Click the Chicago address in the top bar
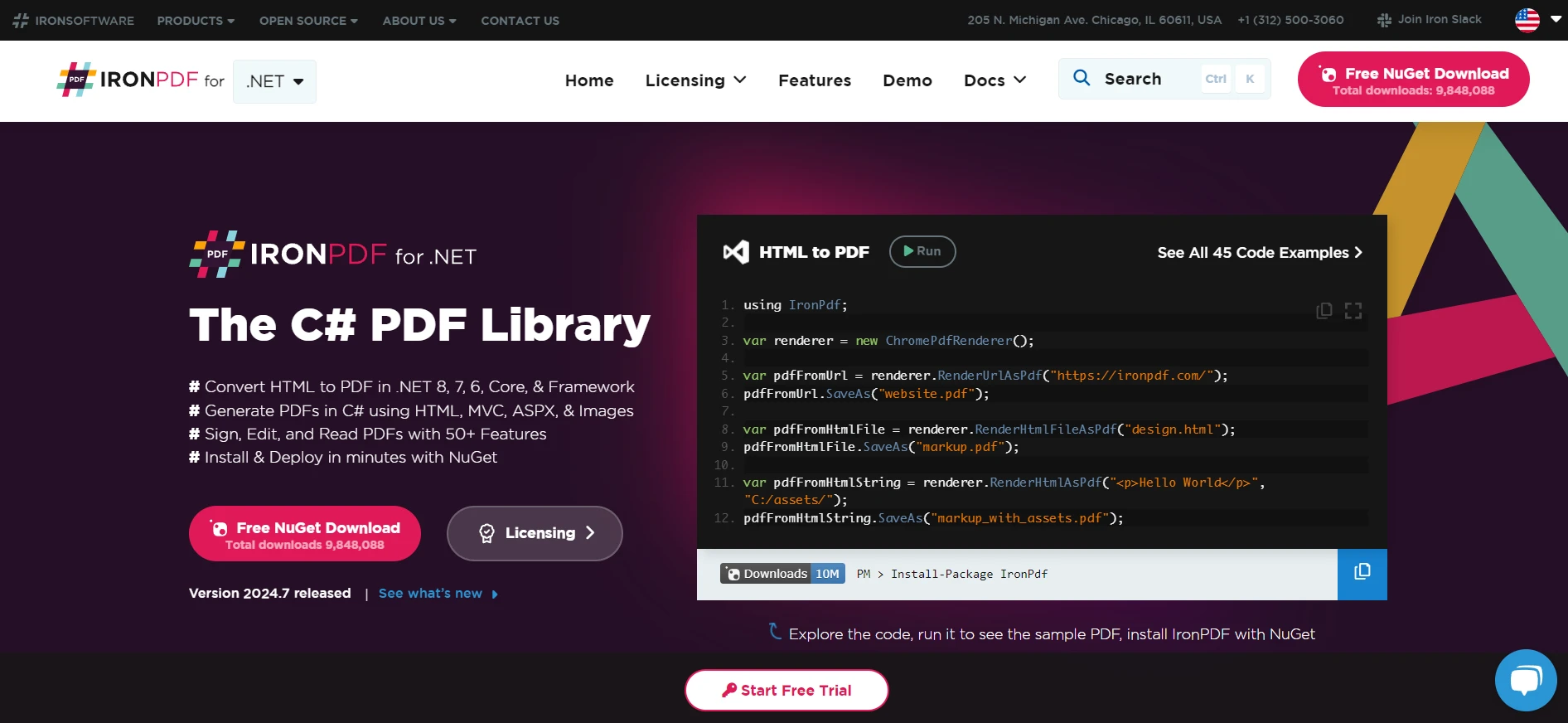1568x723 pixels. (1094, 20)
